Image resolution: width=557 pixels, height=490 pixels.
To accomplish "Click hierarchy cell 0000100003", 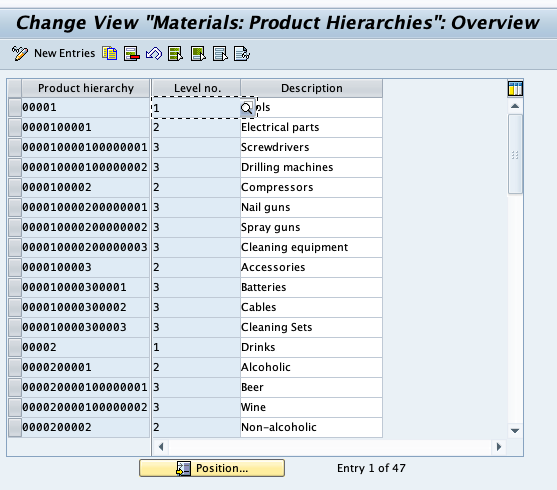I will (x=86, y=268).
